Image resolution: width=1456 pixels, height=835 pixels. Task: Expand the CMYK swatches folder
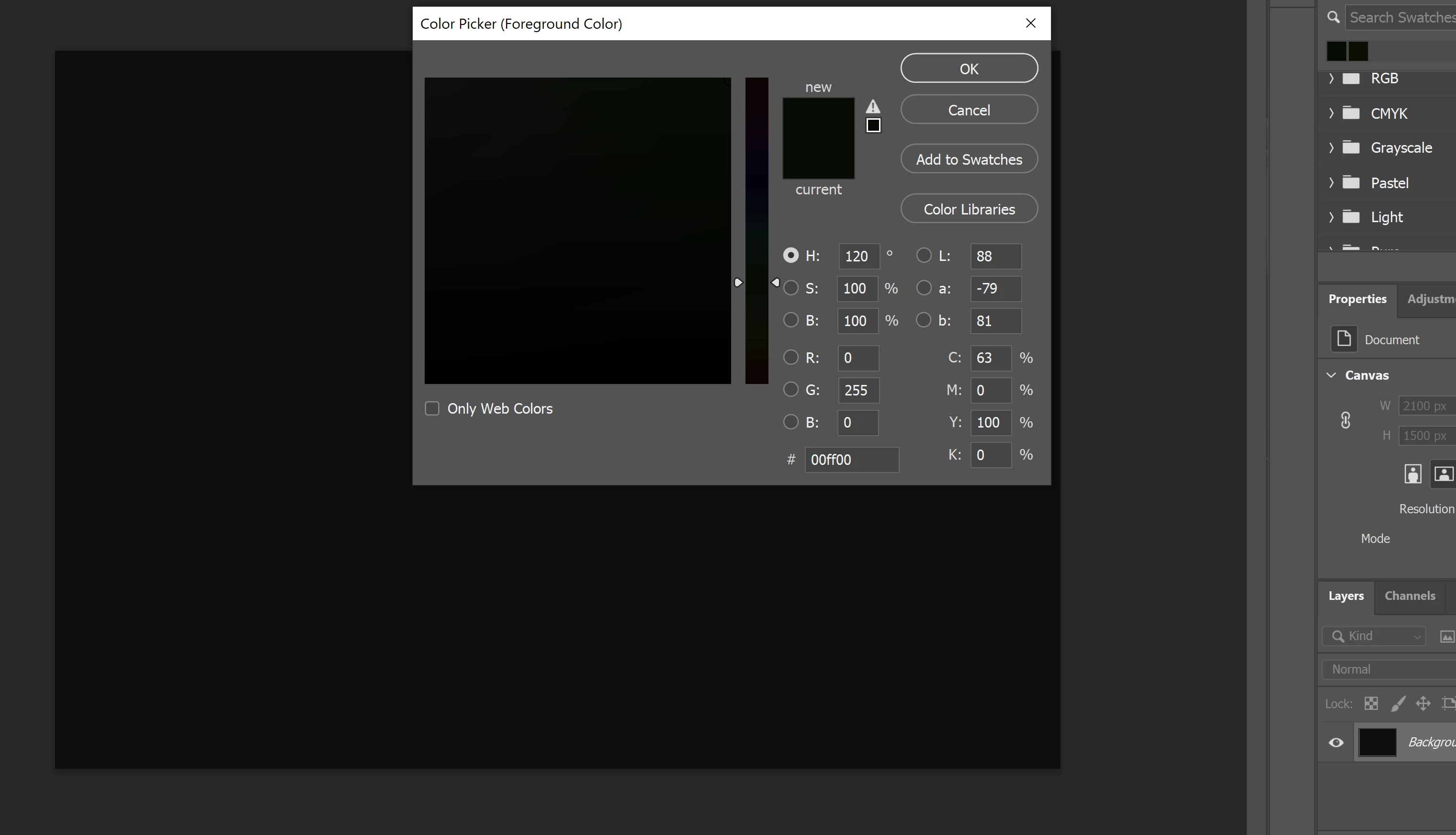tap(1331, 113)
